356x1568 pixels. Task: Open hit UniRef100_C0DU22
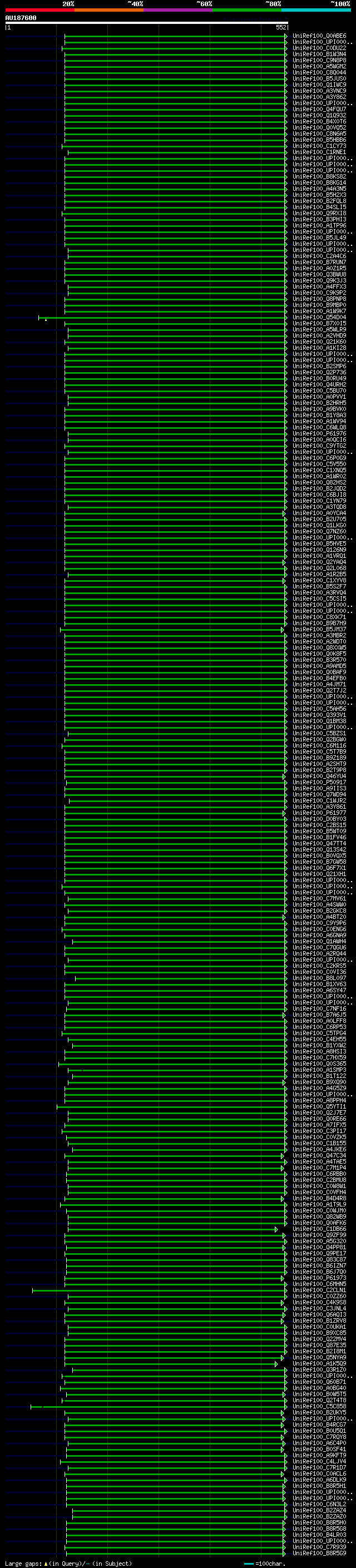[319, 48]
